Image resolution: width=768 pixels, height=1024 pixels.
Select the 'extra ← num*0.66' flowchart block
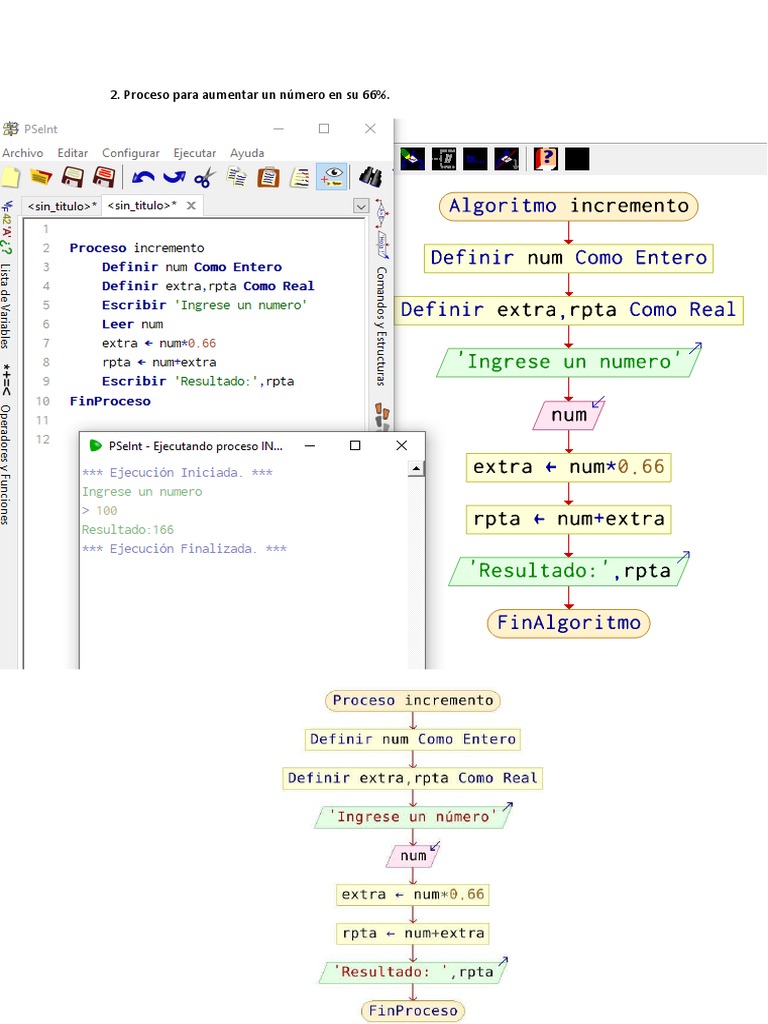pyautogui.click(x=568, y=467)
